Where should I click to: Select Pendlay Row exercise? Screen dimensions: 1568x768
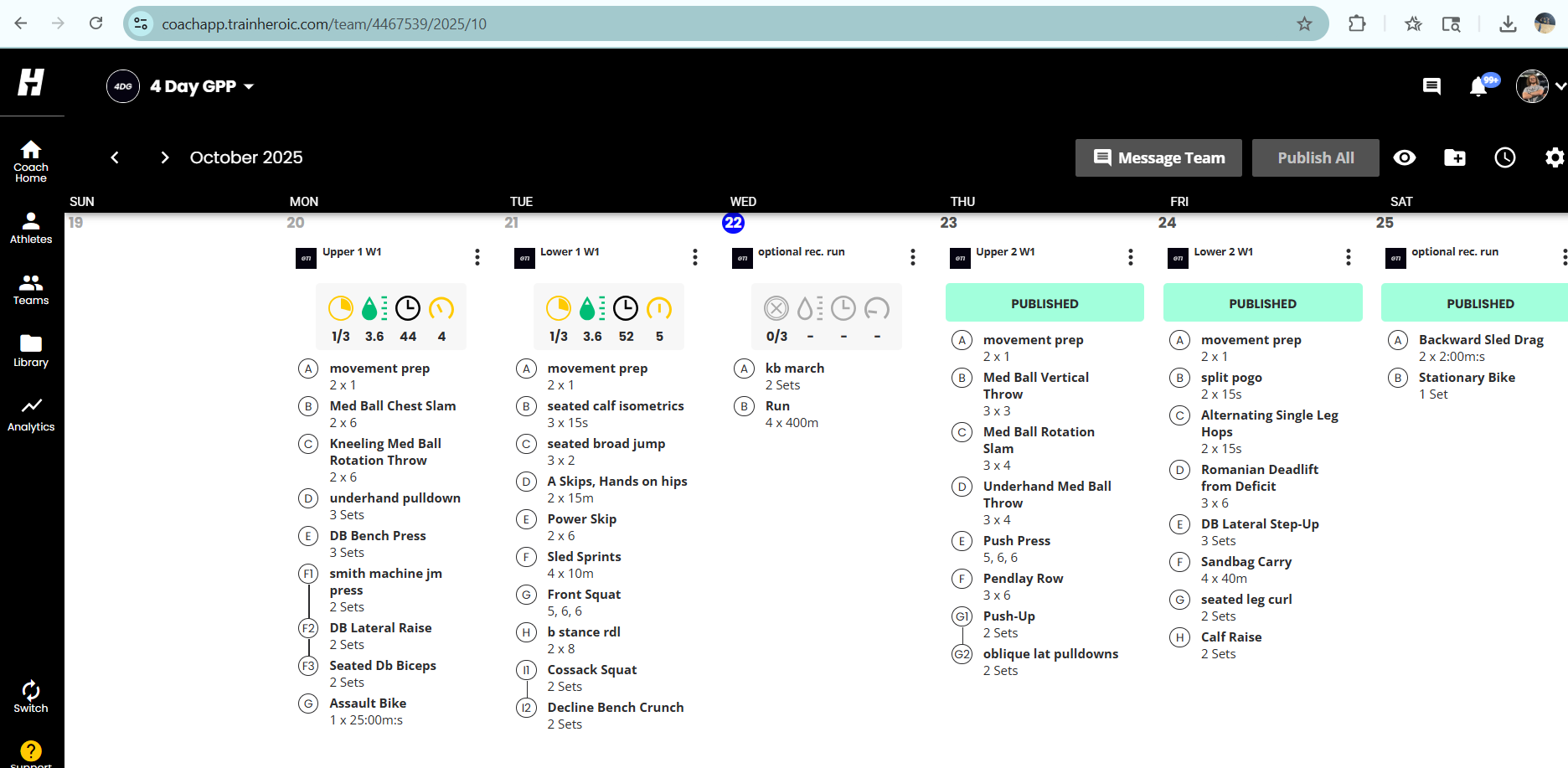[1023, 579]
